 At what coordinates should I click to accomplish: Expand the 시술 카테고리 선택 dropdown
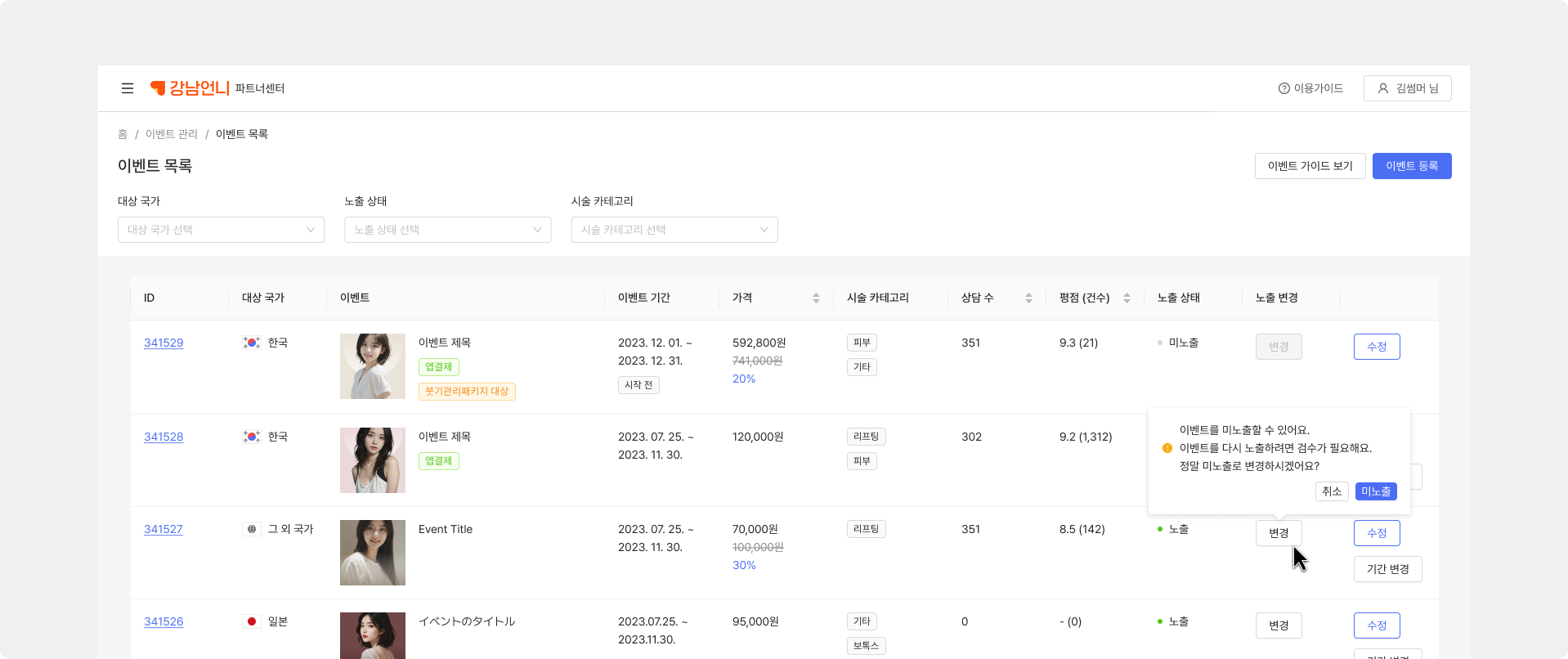point(674,230)
